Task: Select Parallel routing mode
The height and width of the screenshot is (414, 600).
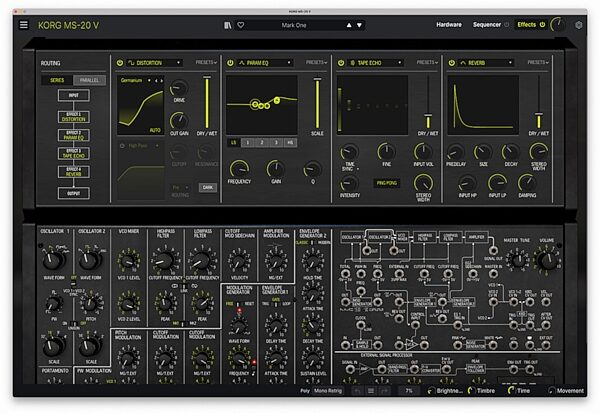Action: coord(89,80)
